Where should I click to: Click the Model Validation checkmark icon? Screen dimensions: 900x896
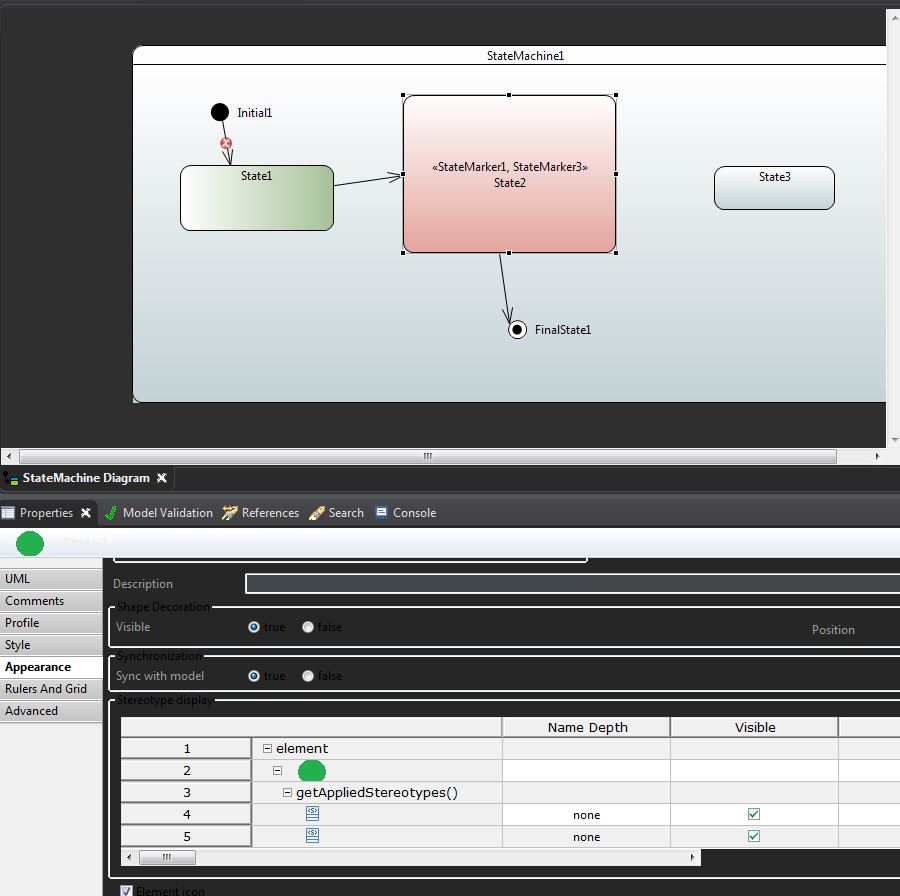(x=111, y=513)
